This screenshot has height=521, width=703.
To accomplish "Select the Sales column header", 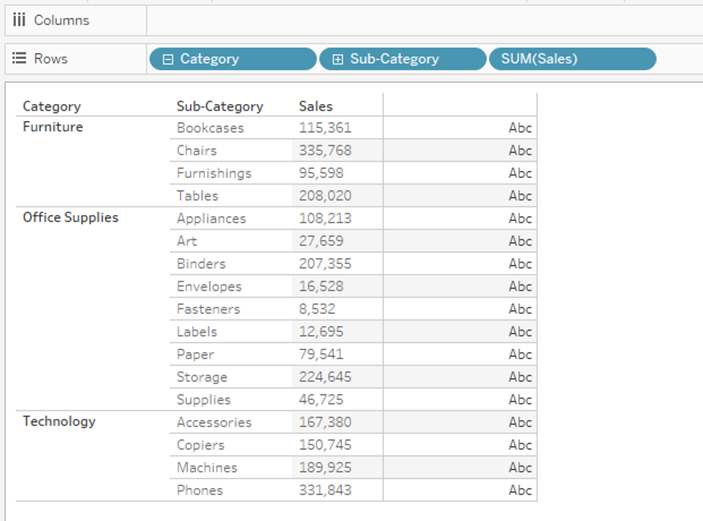I will [x=316, y=106].
